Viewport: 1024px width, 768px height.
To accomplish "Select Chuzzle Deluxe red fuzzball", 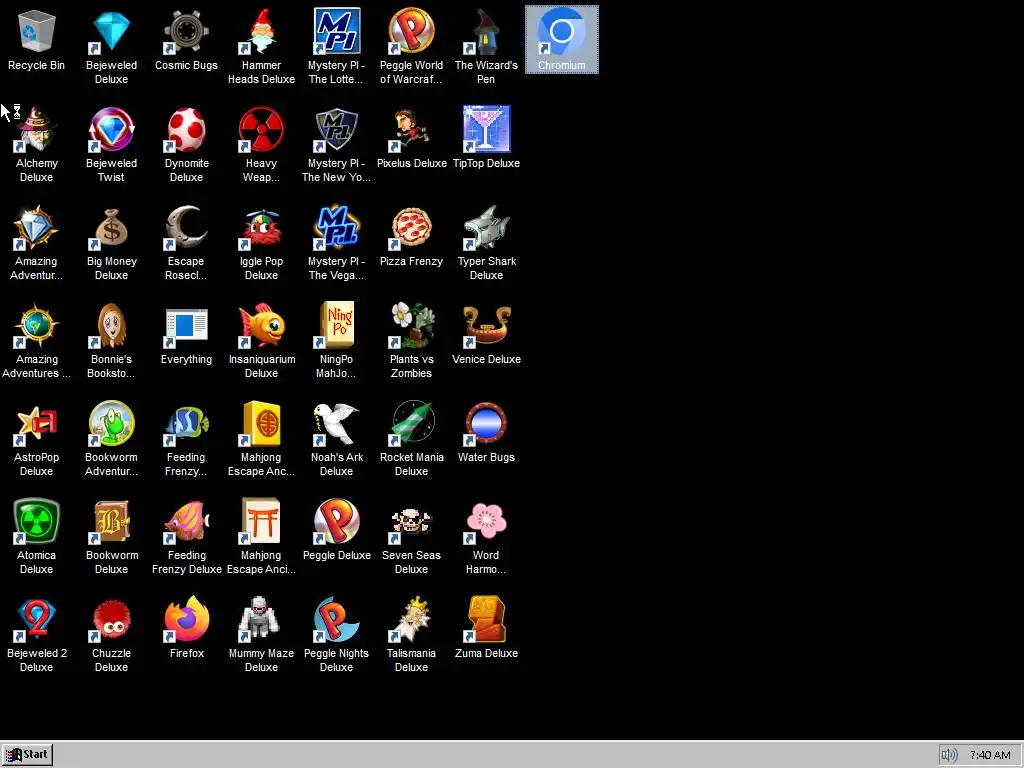I will point(112,619).
